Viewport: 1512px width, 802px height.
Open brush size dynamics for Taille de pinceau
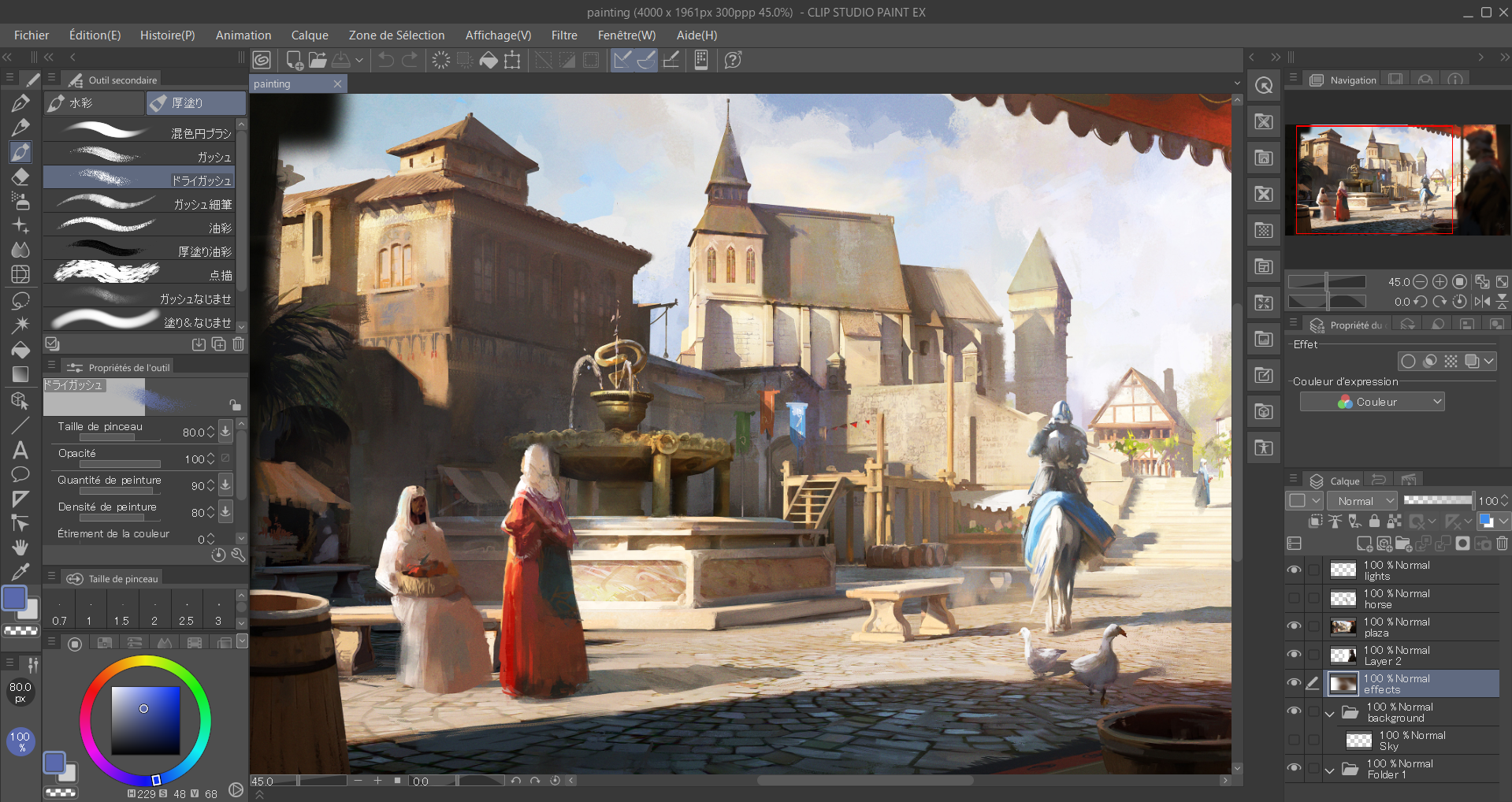pos(225,431)
